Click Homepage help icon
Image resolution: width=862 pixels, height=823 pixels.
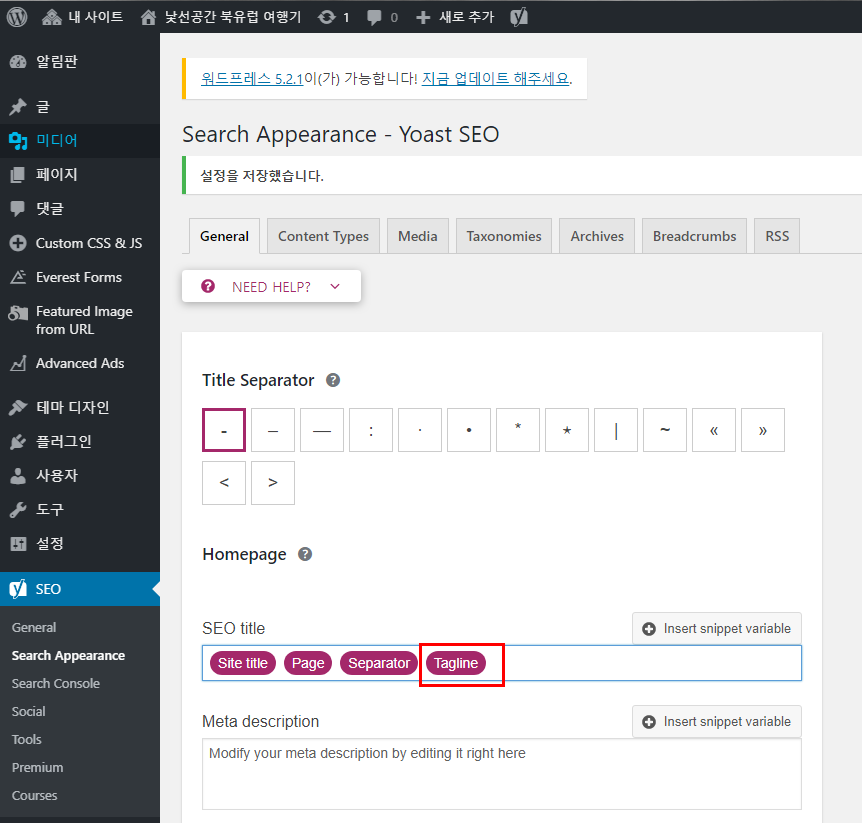tap(305, 554)
